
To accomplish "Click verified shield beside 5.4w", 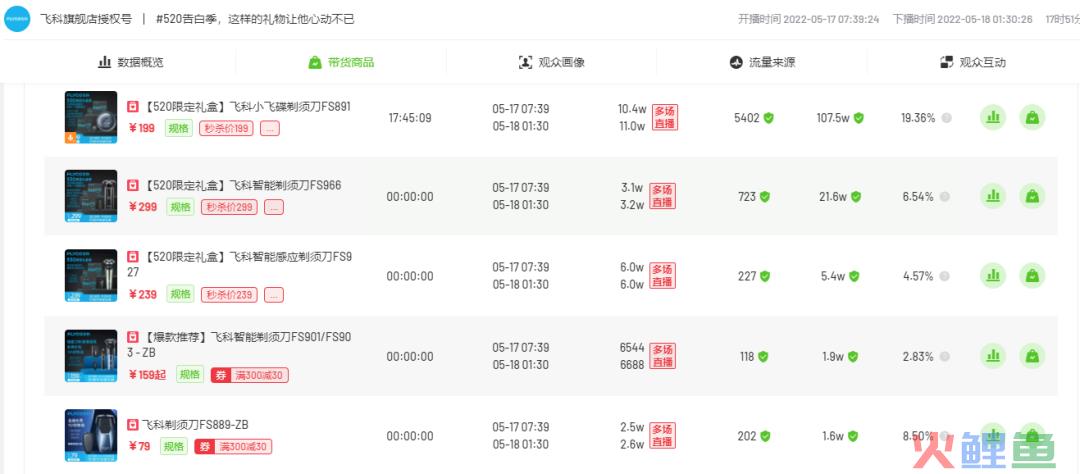I will pyautogui.click(x=854, y=276).
